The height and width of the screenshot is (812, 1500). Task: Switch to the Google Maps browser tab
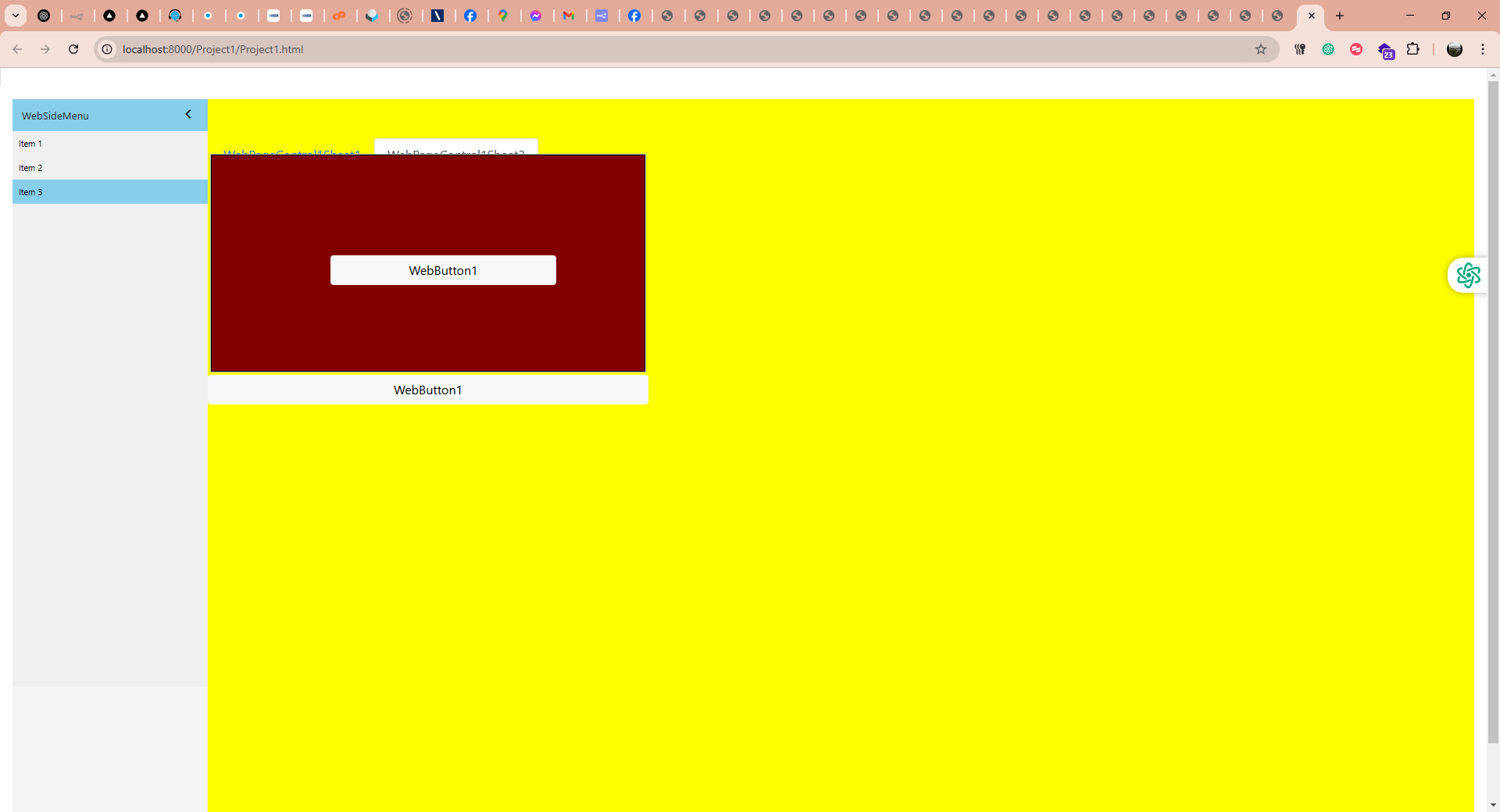click(504, 16)
